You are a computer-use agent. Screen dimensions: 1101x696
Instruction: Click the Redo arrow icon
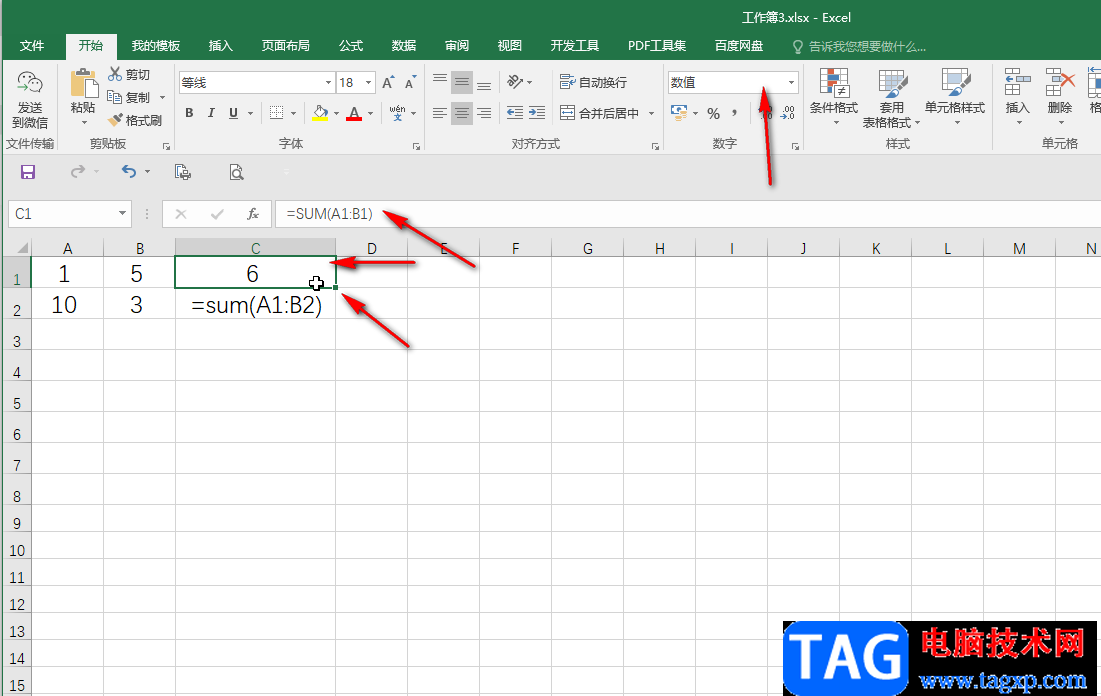[78, 171]
